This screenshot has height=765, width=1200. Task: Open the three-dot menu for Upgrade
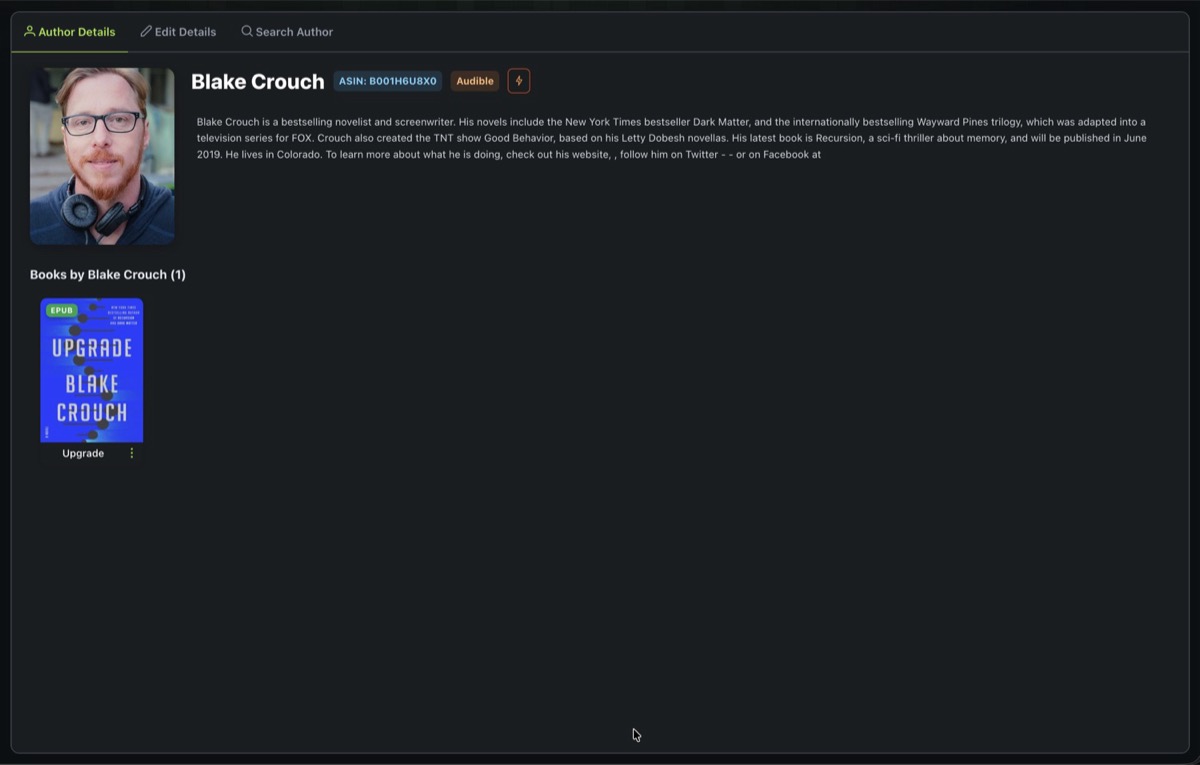pos(132,453)
